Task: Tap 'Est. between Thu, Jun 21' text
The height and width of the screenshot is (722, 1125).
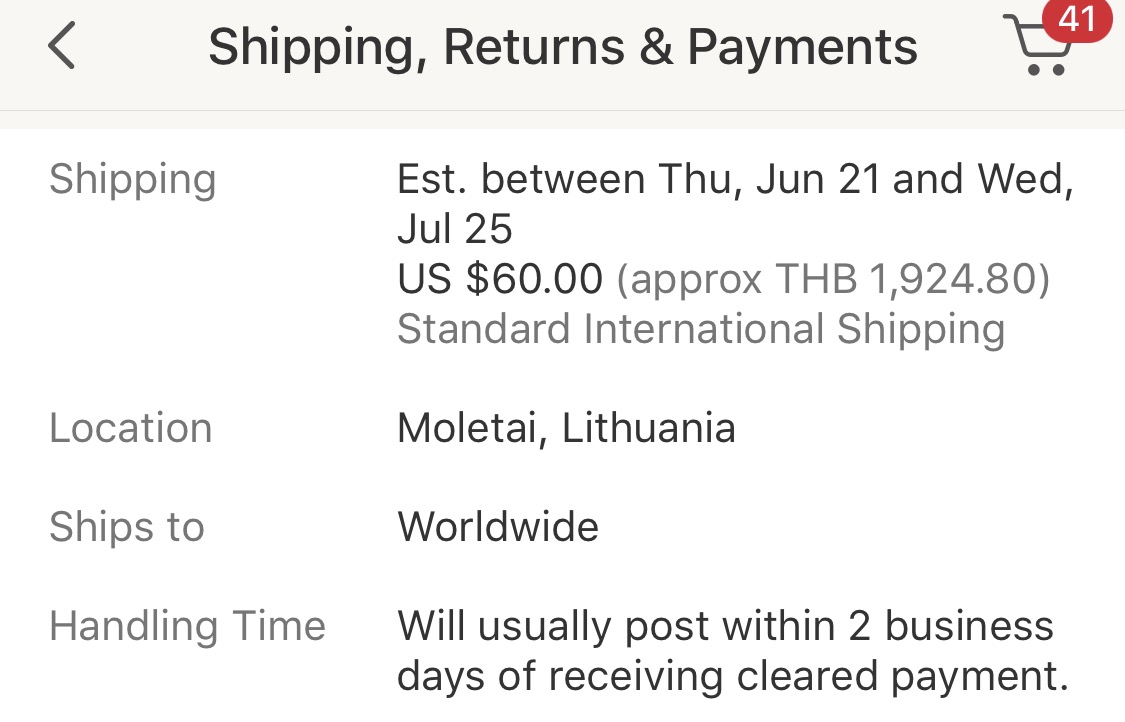Action: click(639, 180)
